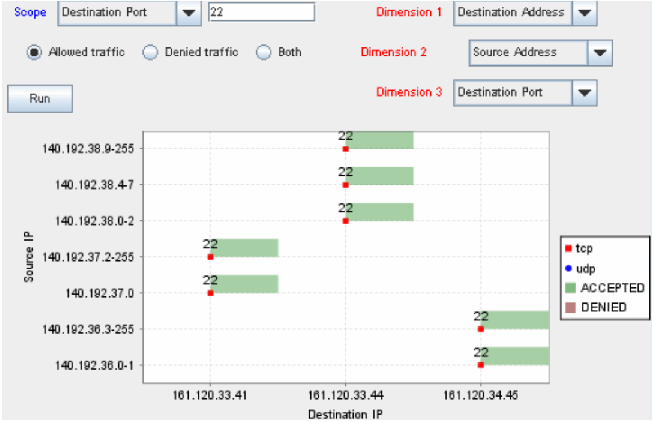The height and width of the screenshot is (422, 652).
Task: Open the Dimension 2 Source Address dropdown
Action: pyautogui.click(x=599, y=52)
